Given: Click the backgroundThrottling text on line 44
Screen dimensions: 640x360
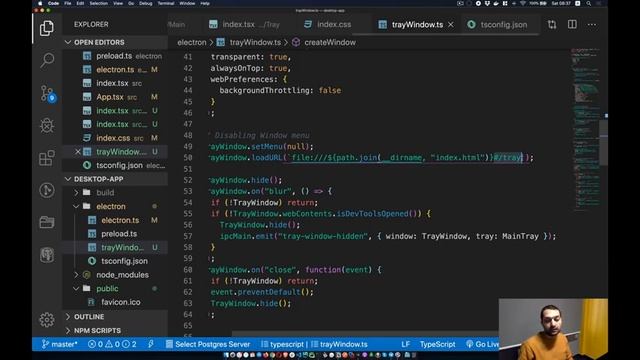Looking at the screenshot, I should coord(264,91).
